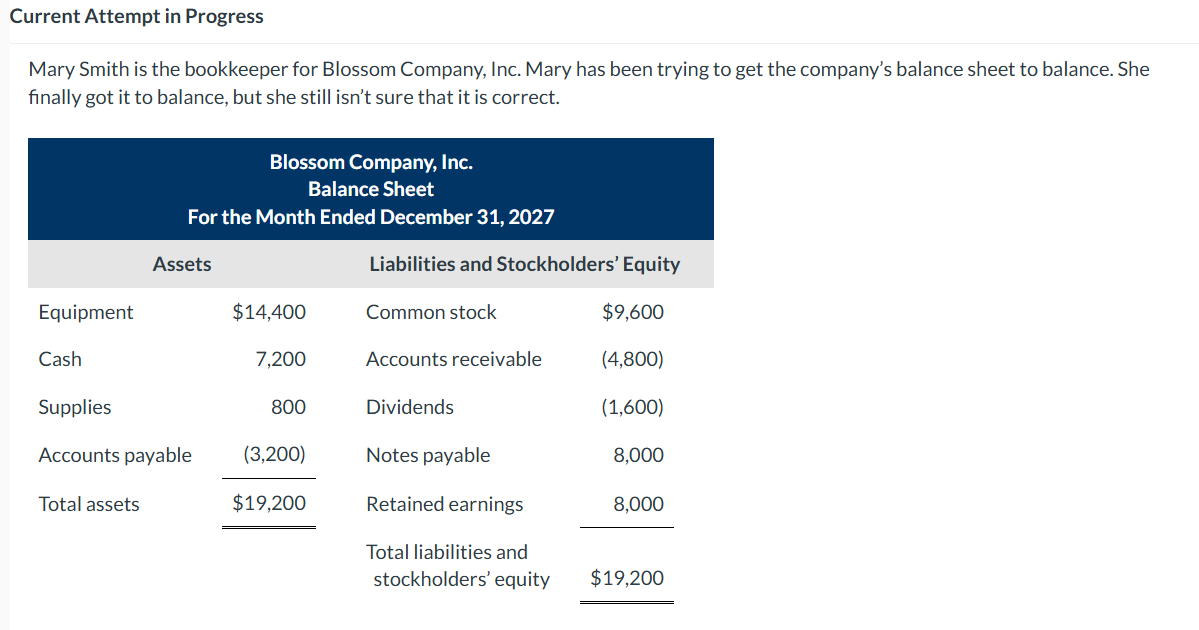The width and height of the screenshot is (1199, 630).
Task: Click the Blossom Company, Inc. table title
Action: 371,162
